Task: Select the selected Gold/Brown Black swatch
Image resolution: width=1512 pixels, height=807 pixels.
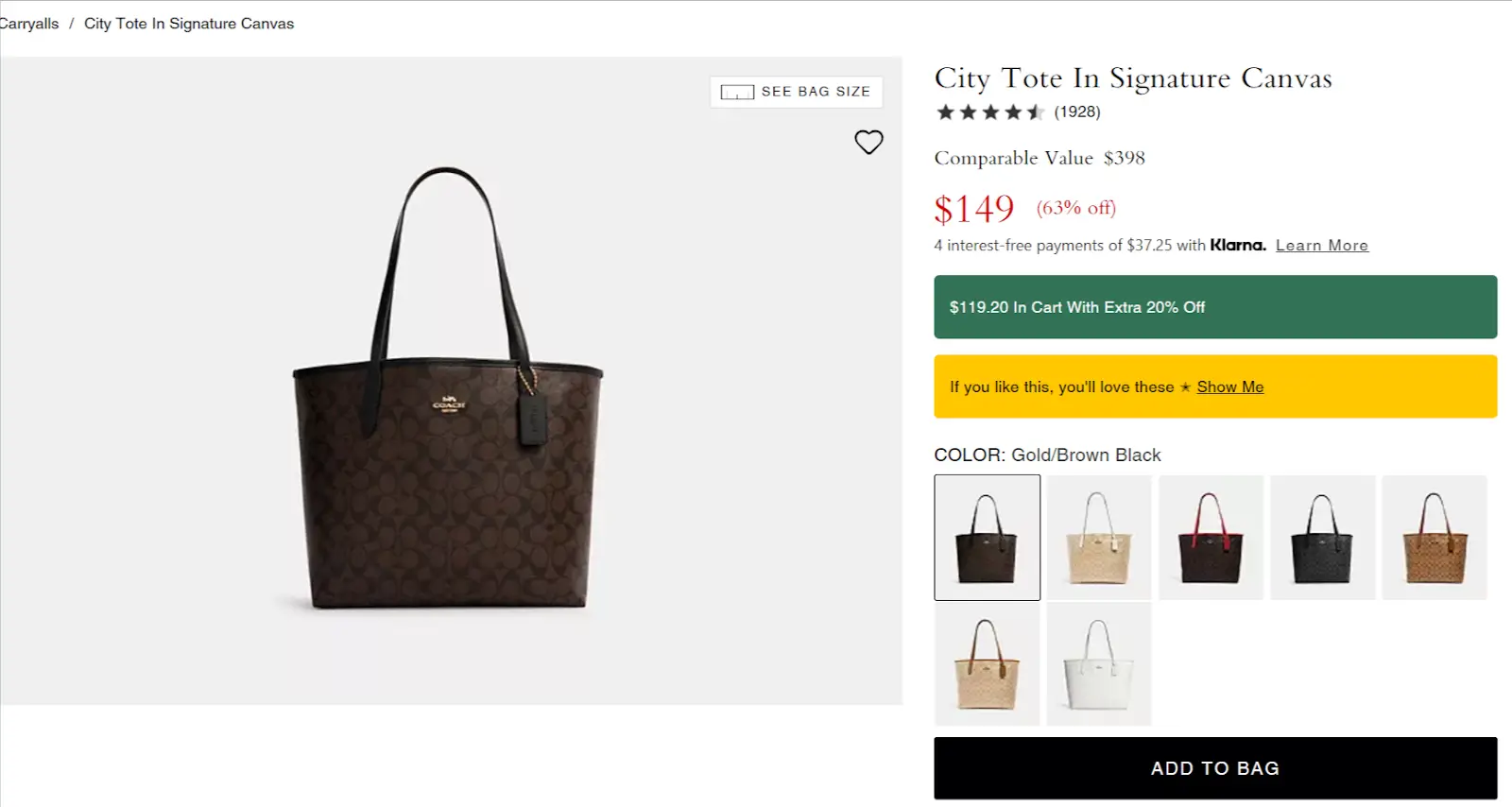Action: point(987,537)
